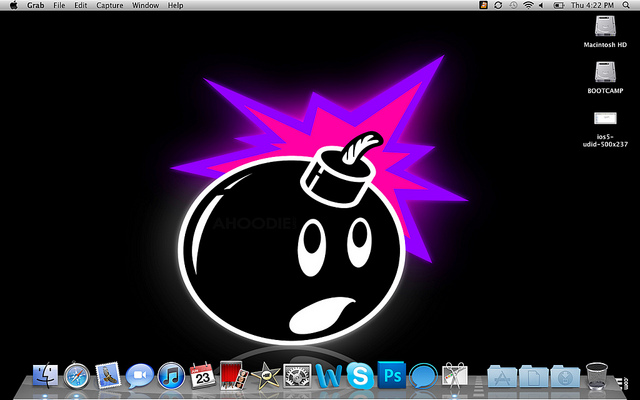Open the File menu
Screen dimensions: 640x400
[x=59, y=5]
